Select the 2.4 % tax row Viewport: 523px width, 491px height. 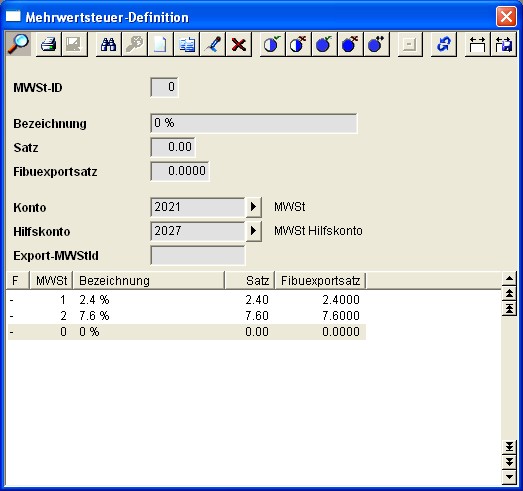186,300
